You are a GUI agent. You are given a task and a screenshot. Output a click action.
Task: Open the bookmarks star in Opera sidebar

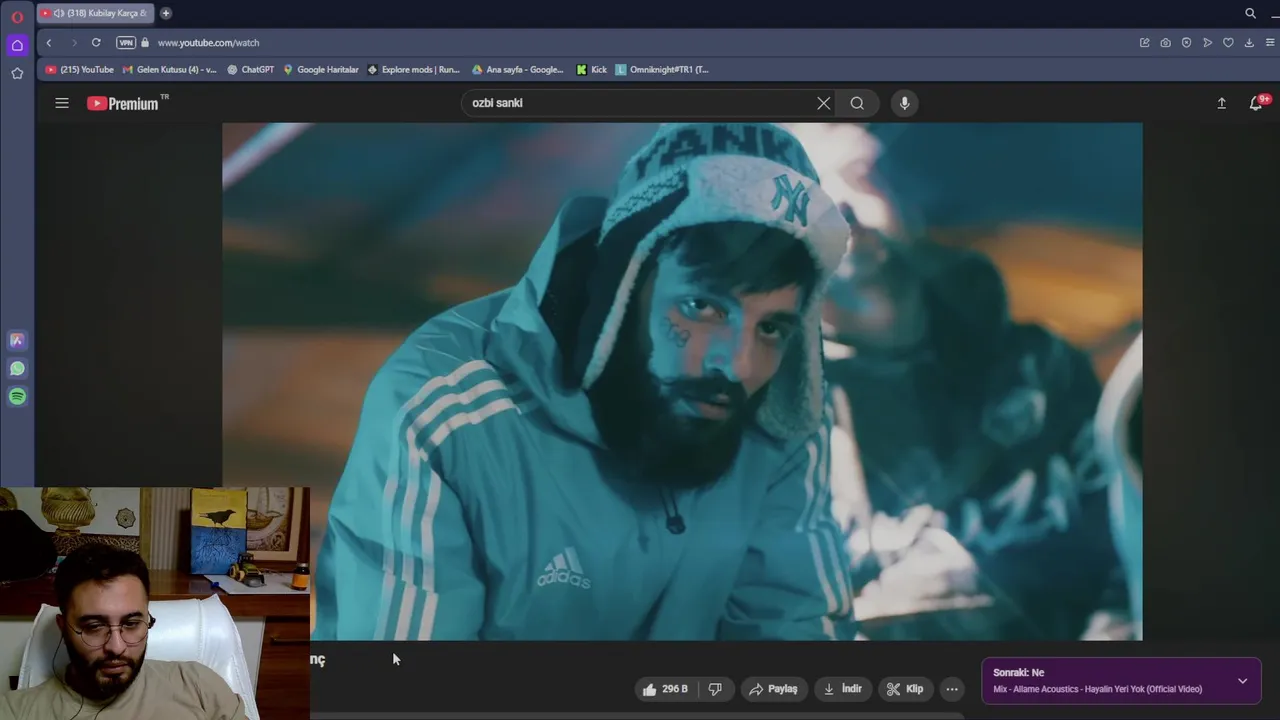click(17, 73)
